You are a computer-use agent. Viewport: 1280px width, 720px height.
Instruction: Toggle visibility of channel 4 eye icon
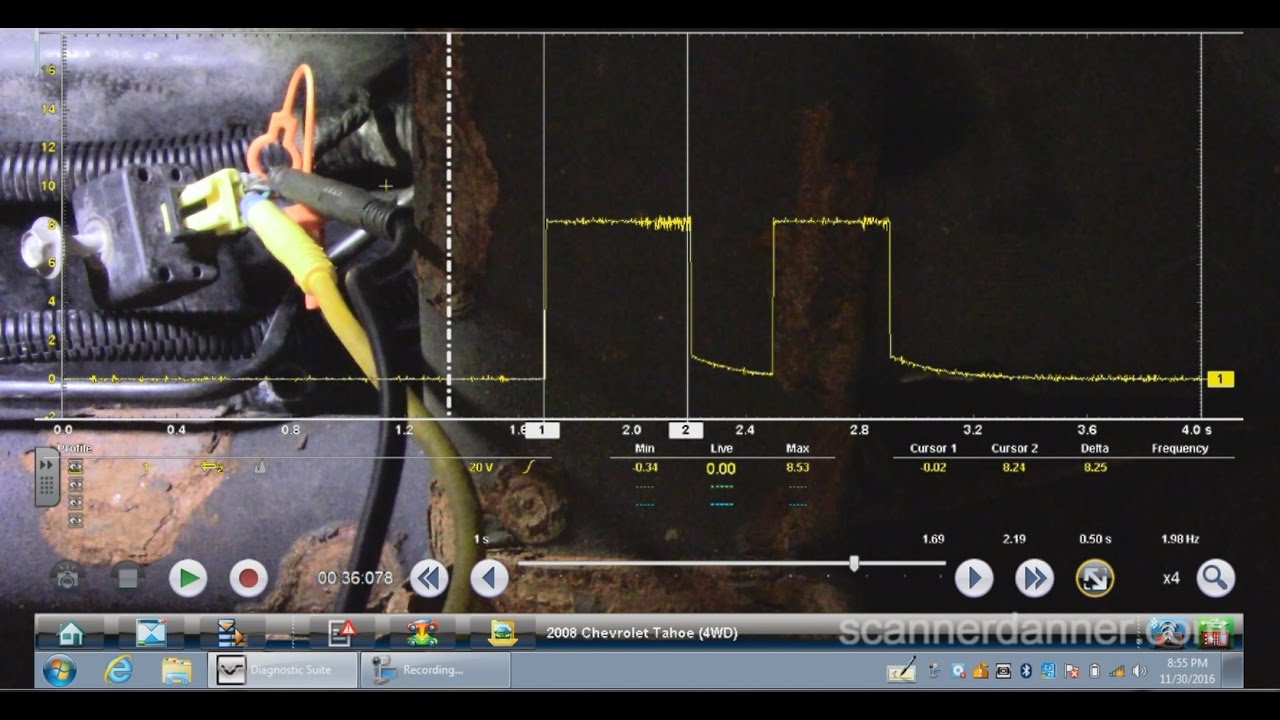75,520
